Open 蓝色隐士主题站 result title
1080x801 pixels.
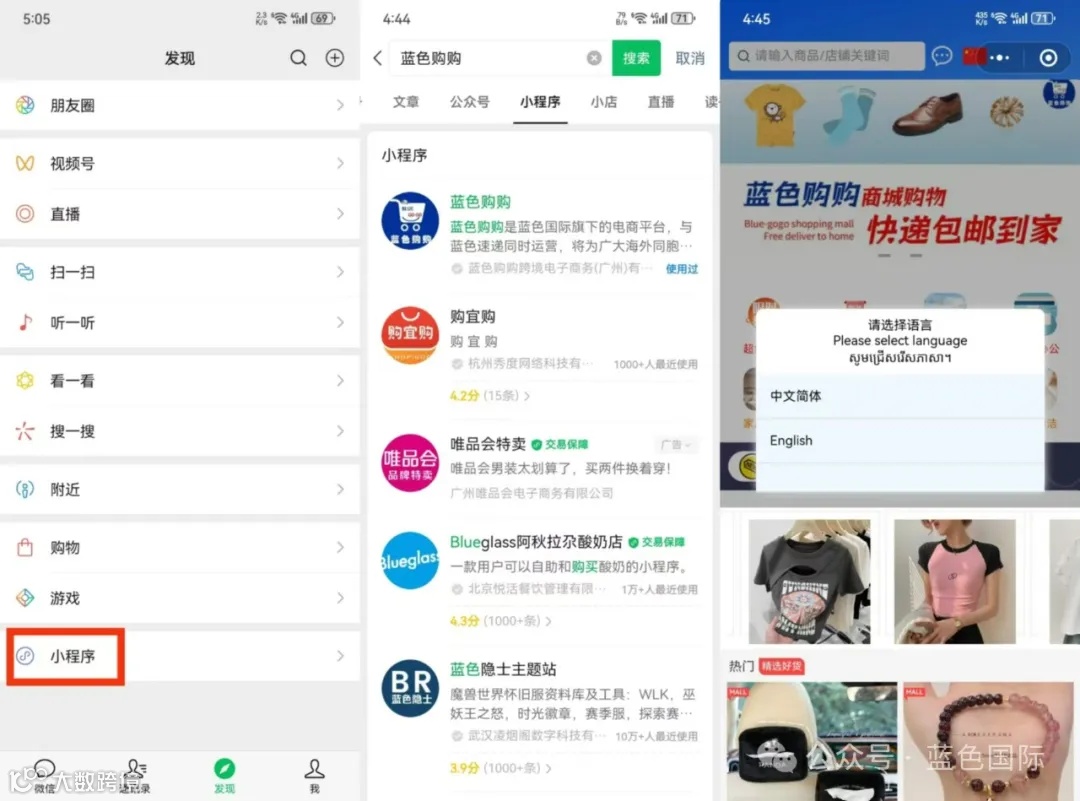pyautogui.click(x=503, y=669)
